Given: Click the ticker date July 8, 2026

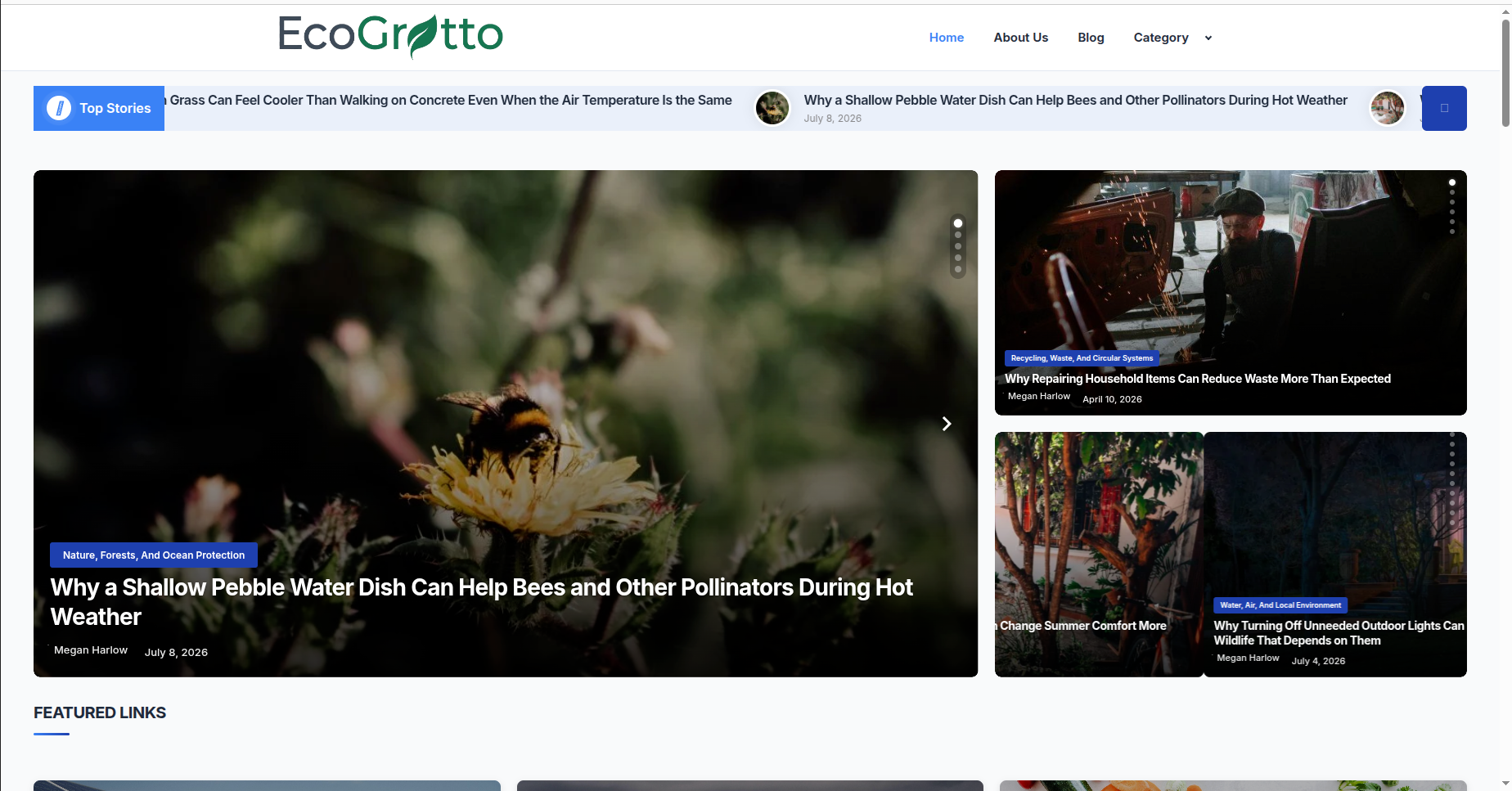Looking at the screenshot, I should (832, 119).
